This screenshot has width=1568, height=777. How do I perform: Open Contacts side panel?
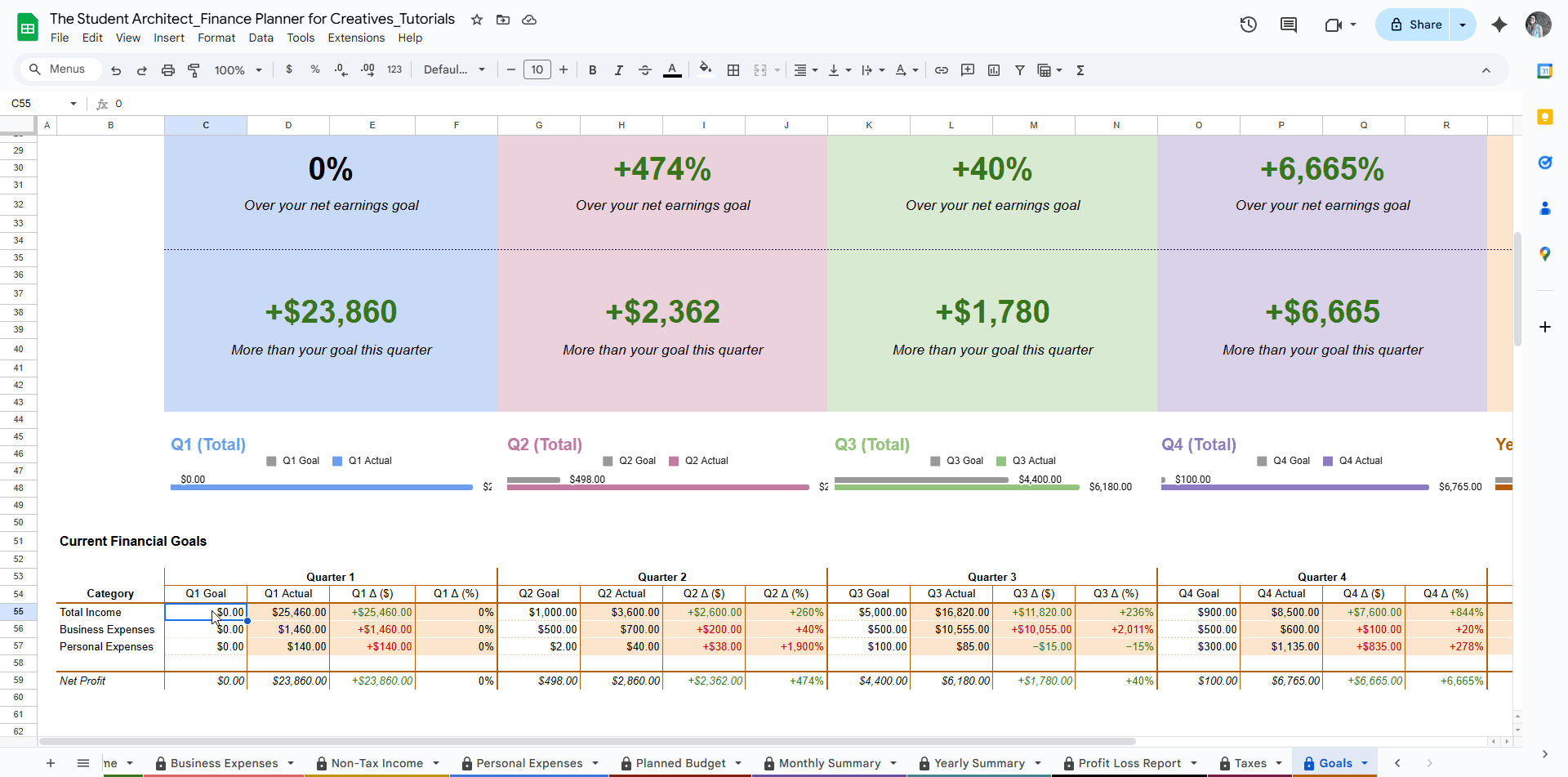(1544, 208)
